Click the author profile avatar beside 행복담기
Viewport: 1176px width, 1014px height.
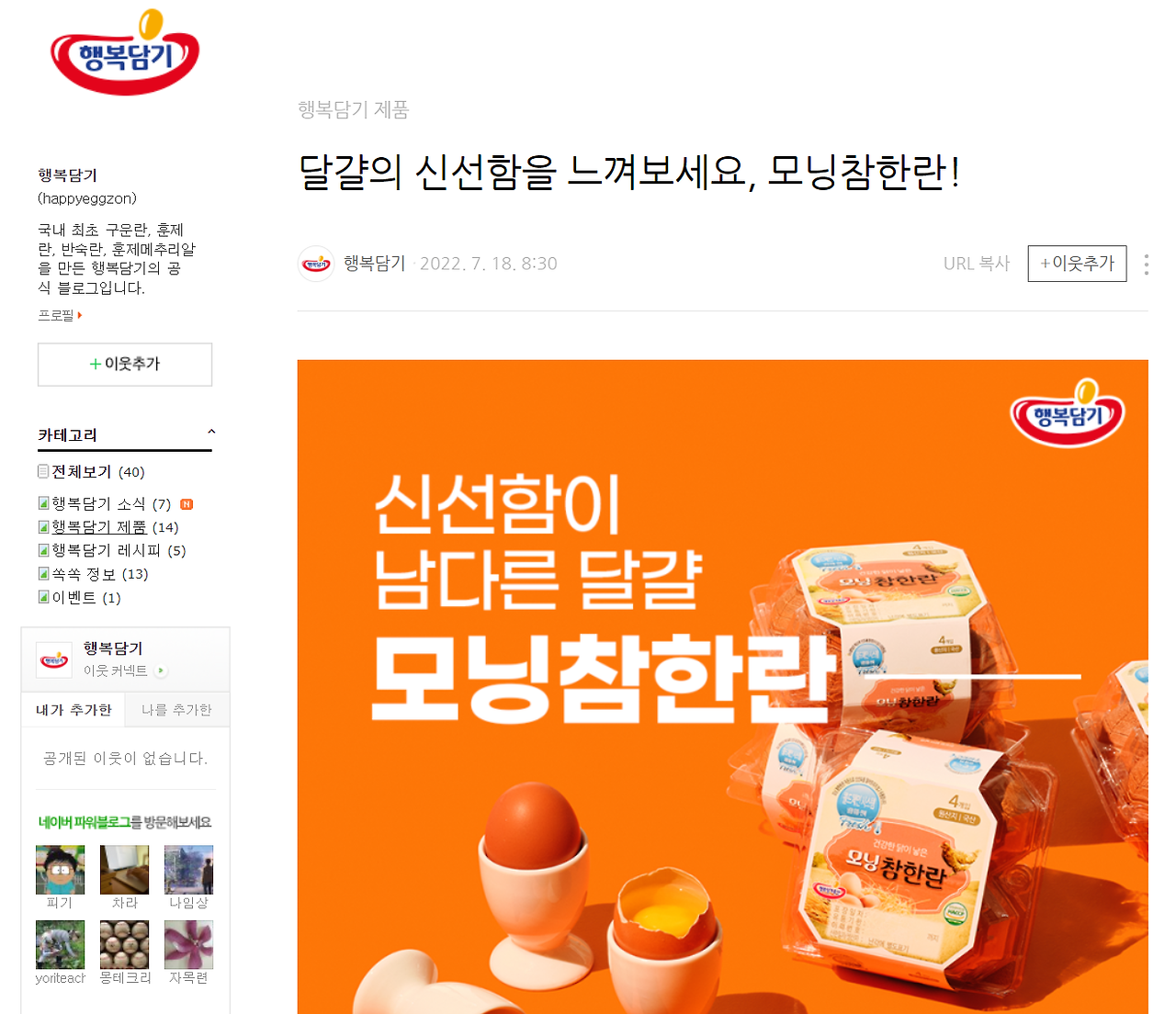point(316,264)
